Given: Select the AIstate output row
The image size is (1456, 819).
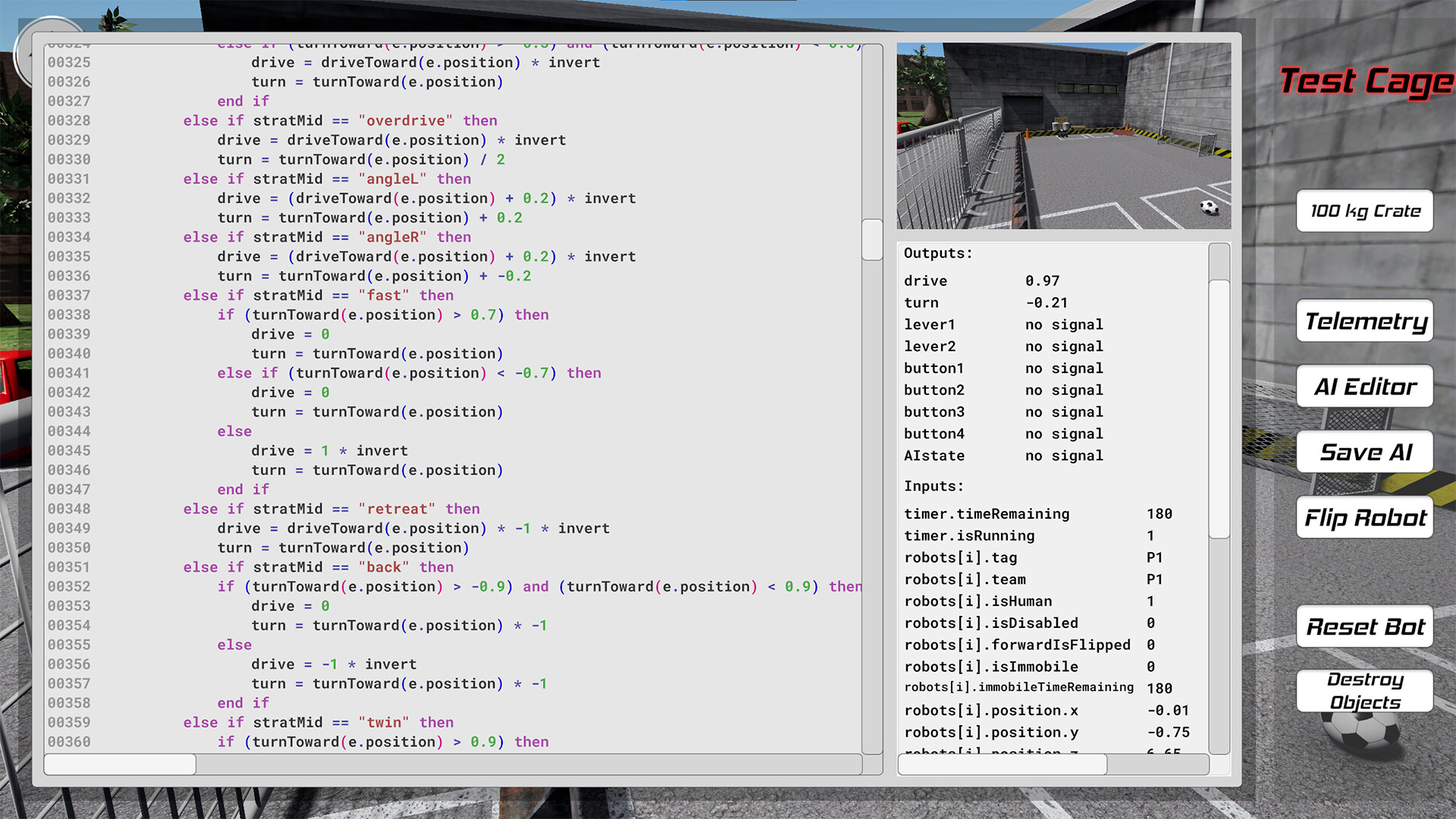Looking at the screenshot, I should point(986,456).
